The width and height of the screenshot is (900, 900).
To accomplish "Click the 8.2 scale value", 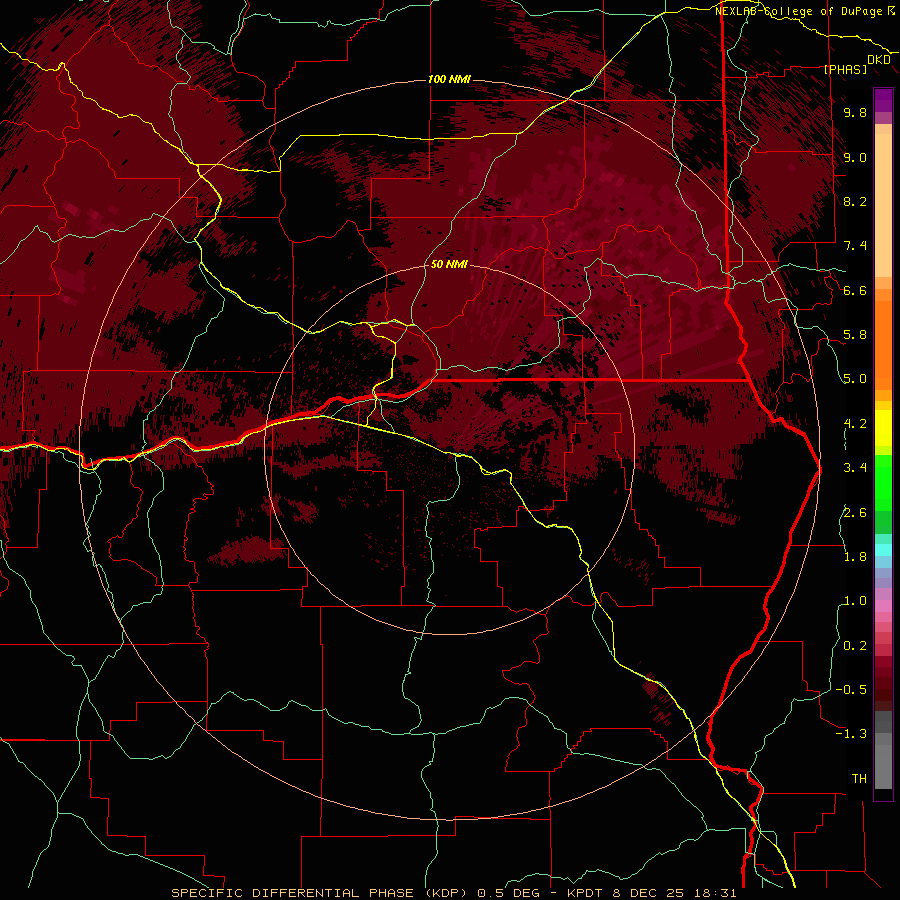I will [x=855, y=201].
